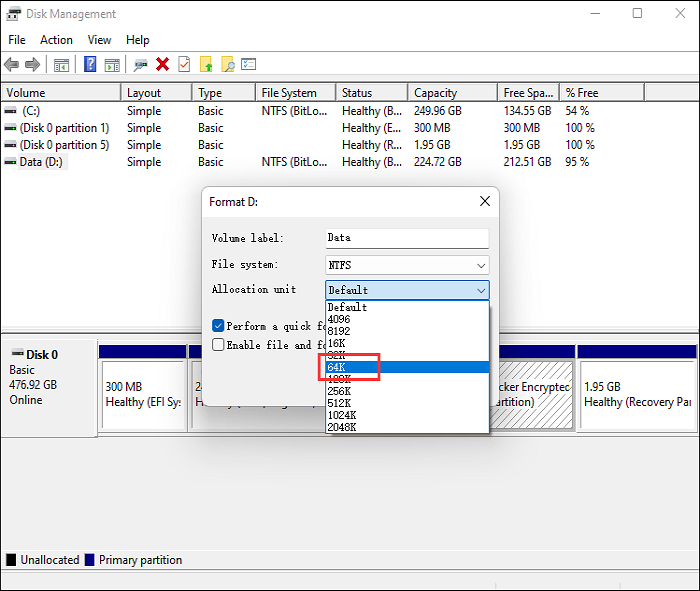Toggle Perform a quick format checkbox
700x591 pixels.
click(x=218, y=325)
